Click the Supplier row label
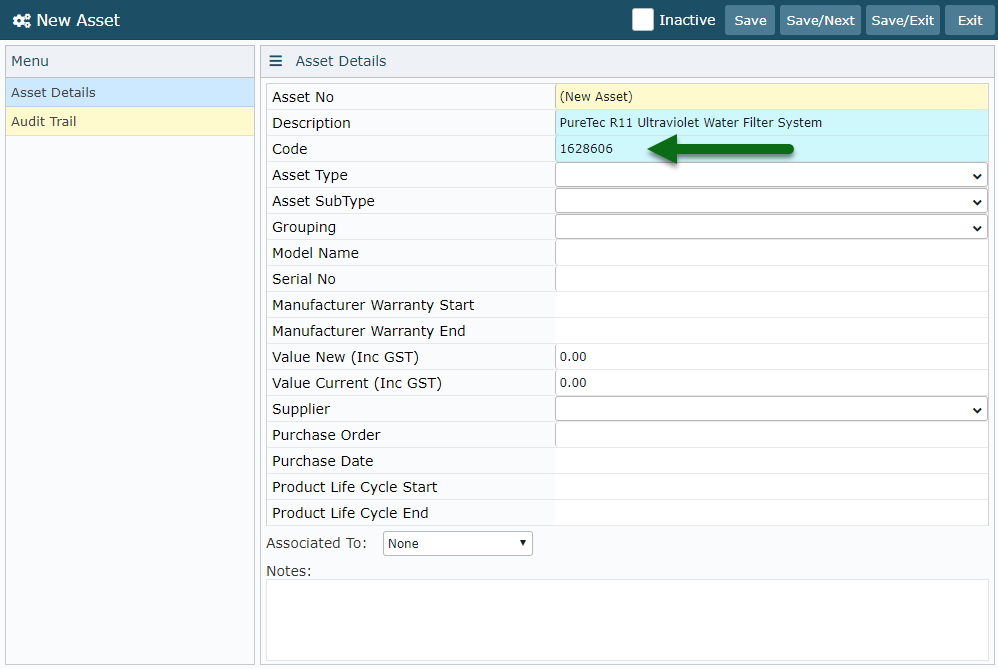Screen dimensions: 998x669 click(301, 409)
